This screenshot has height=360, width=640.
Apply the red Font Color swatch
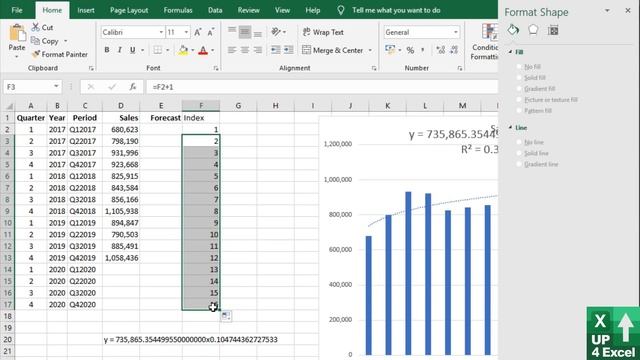[203, 50]
